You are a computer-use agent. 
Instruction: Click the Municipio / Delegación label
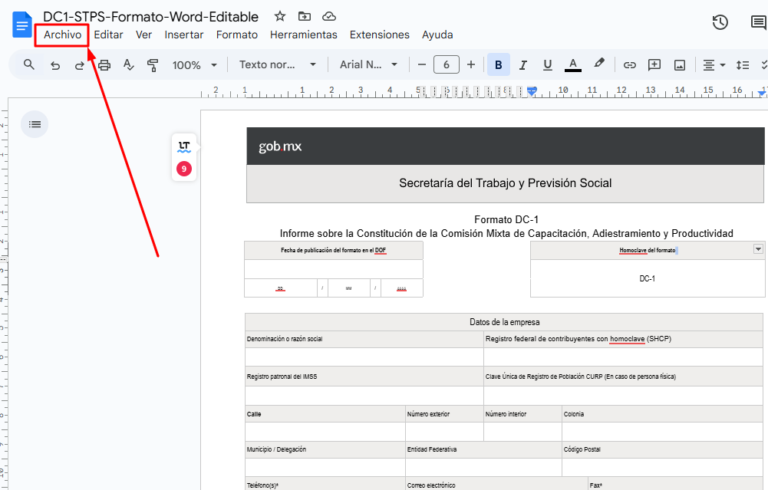(x=276, y=449)
